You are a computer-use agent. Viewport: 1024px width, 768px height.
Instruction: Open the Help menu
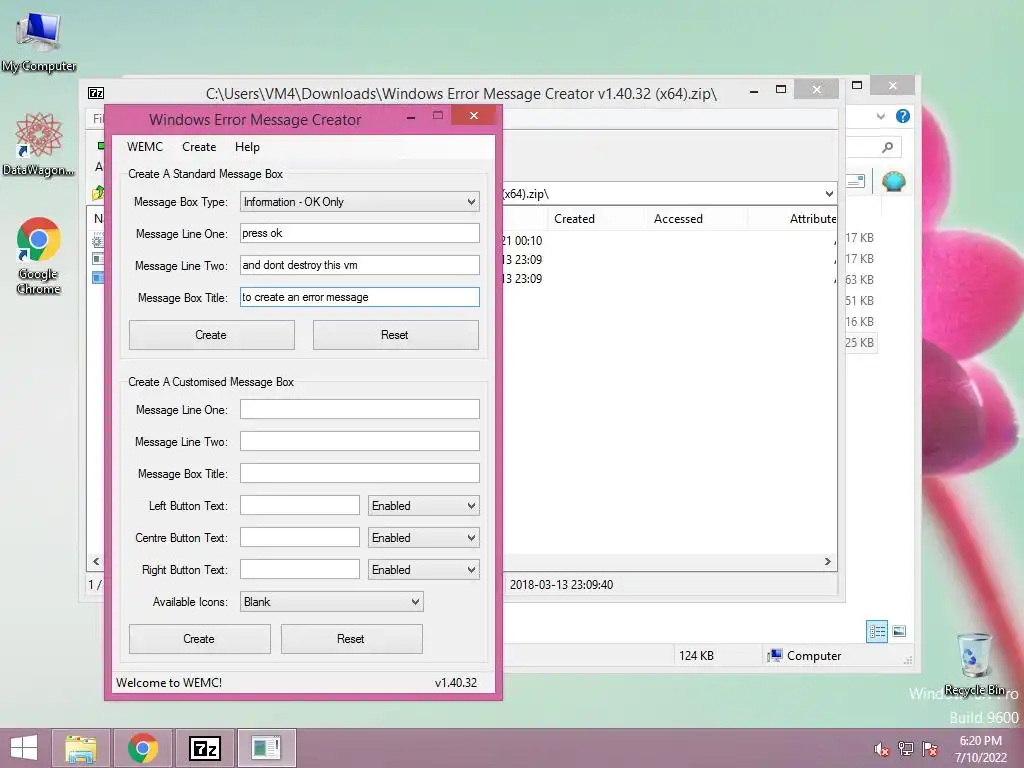(x=248, y=147)
